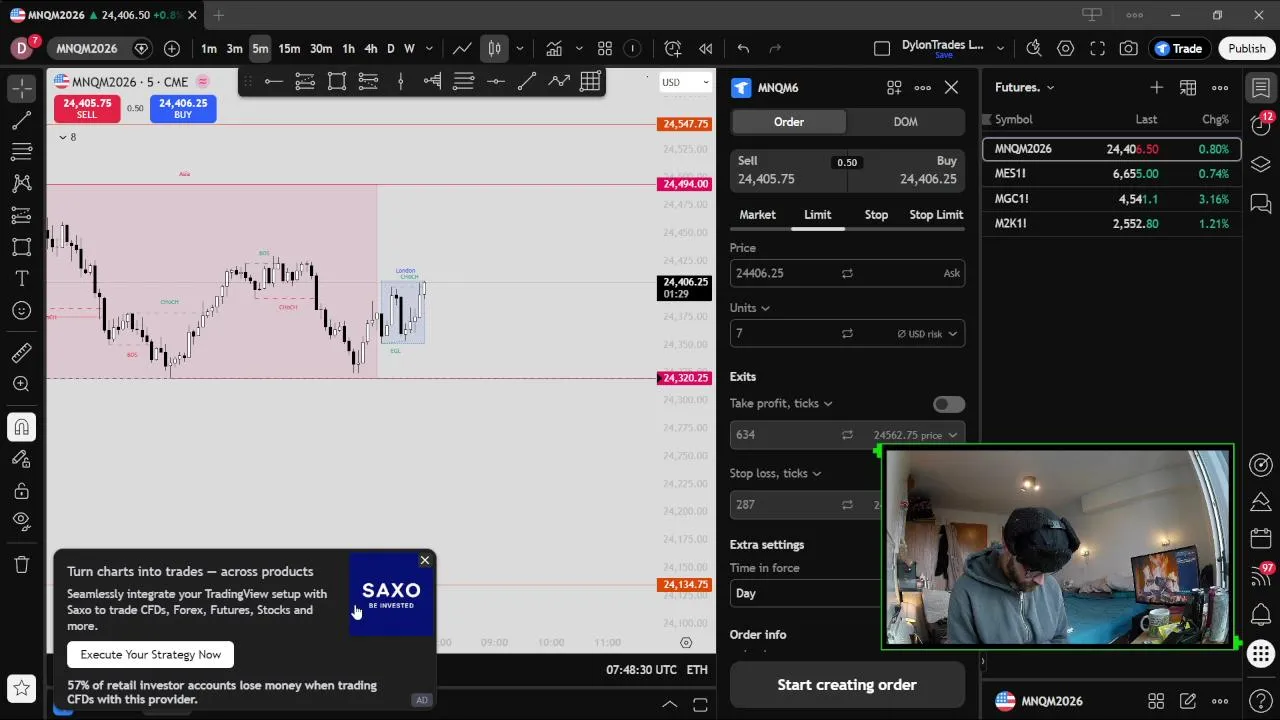Open the DylonTrades layout dropdown
Image resolution: width=1280 pixels, height=720 pixels.
(1000, 48)
